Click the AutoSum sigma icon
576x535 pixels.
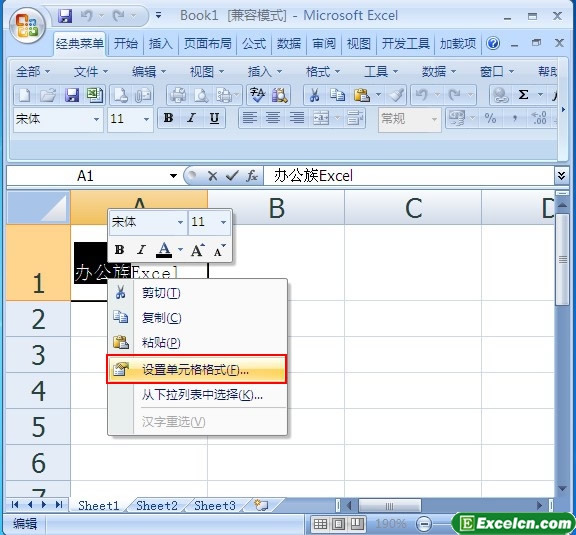523,96
